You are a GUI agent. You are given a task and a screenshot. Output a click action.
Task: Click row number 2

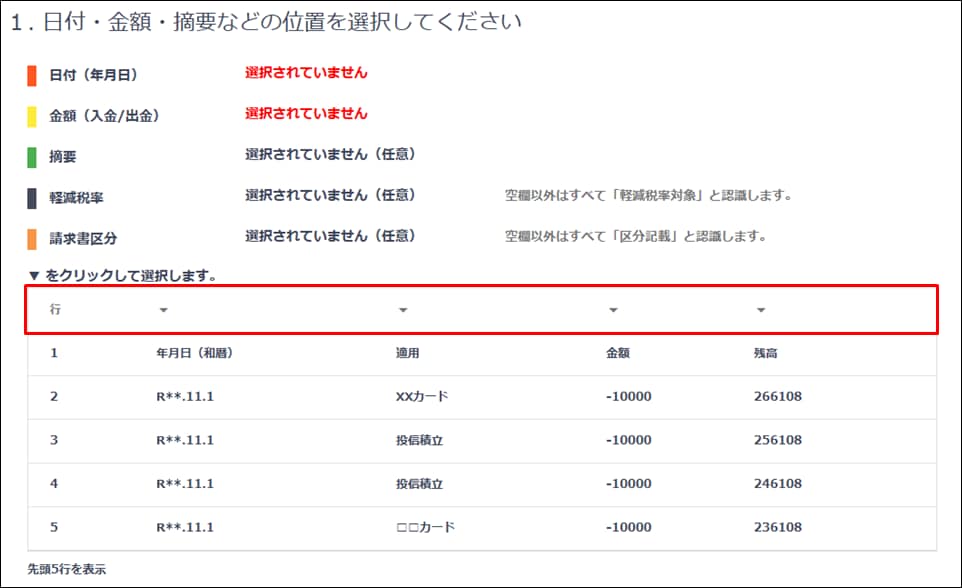pyautogui.click(x=54, y=397)
